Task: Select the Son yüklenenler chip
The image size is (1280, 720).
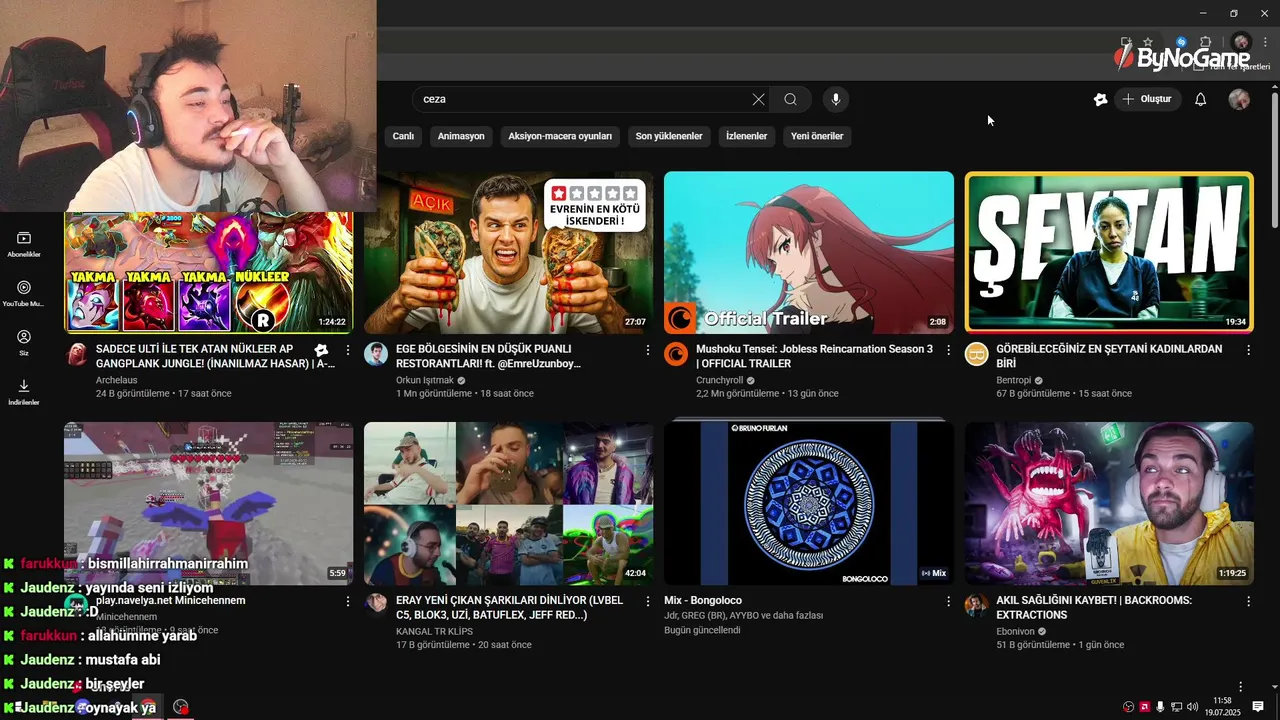Action: click(669, 136)
